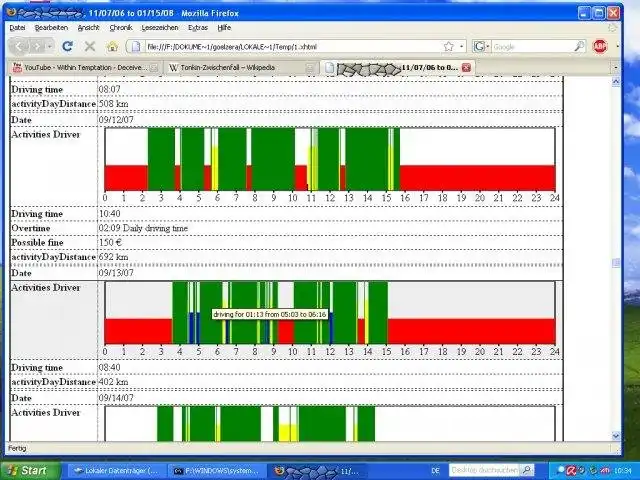Click the Driving time value 08:07

coord(109,89)
